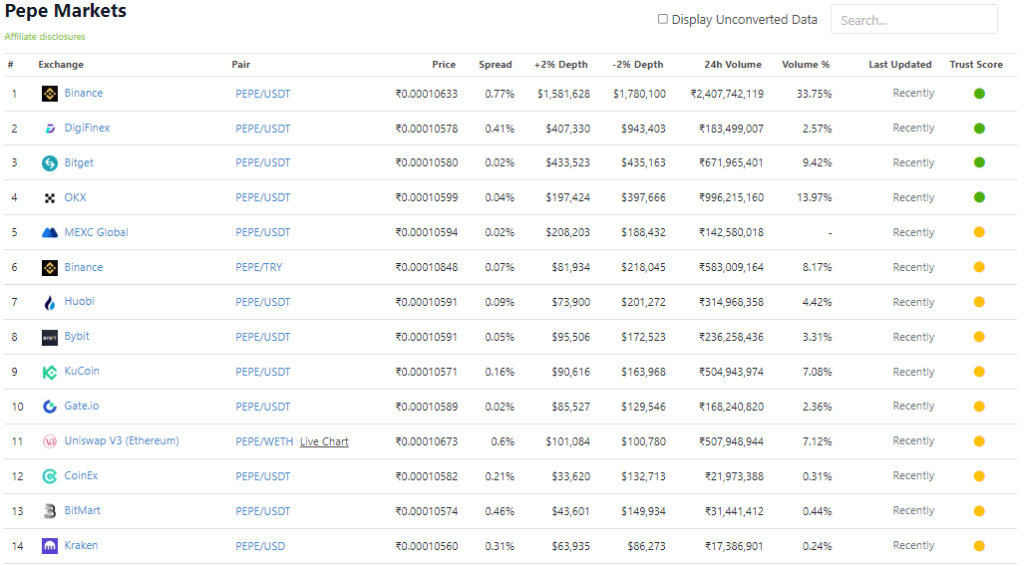This screenshot has width=1024, height=566.
Task: Open the Affiliate disclosures link
Action: [x=45, y=37]
